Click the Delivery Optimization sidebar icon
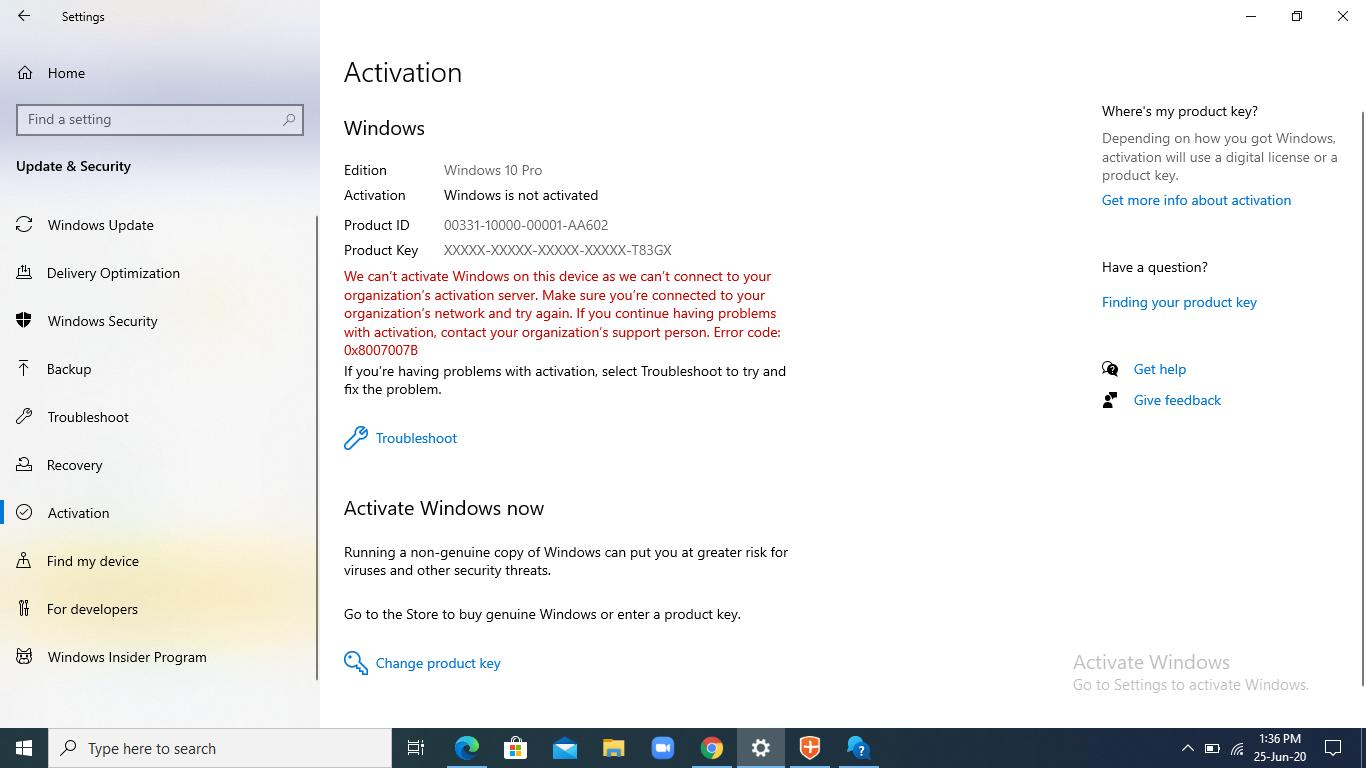The height and width of the screenshot is (768, 1366). point(24,273)
